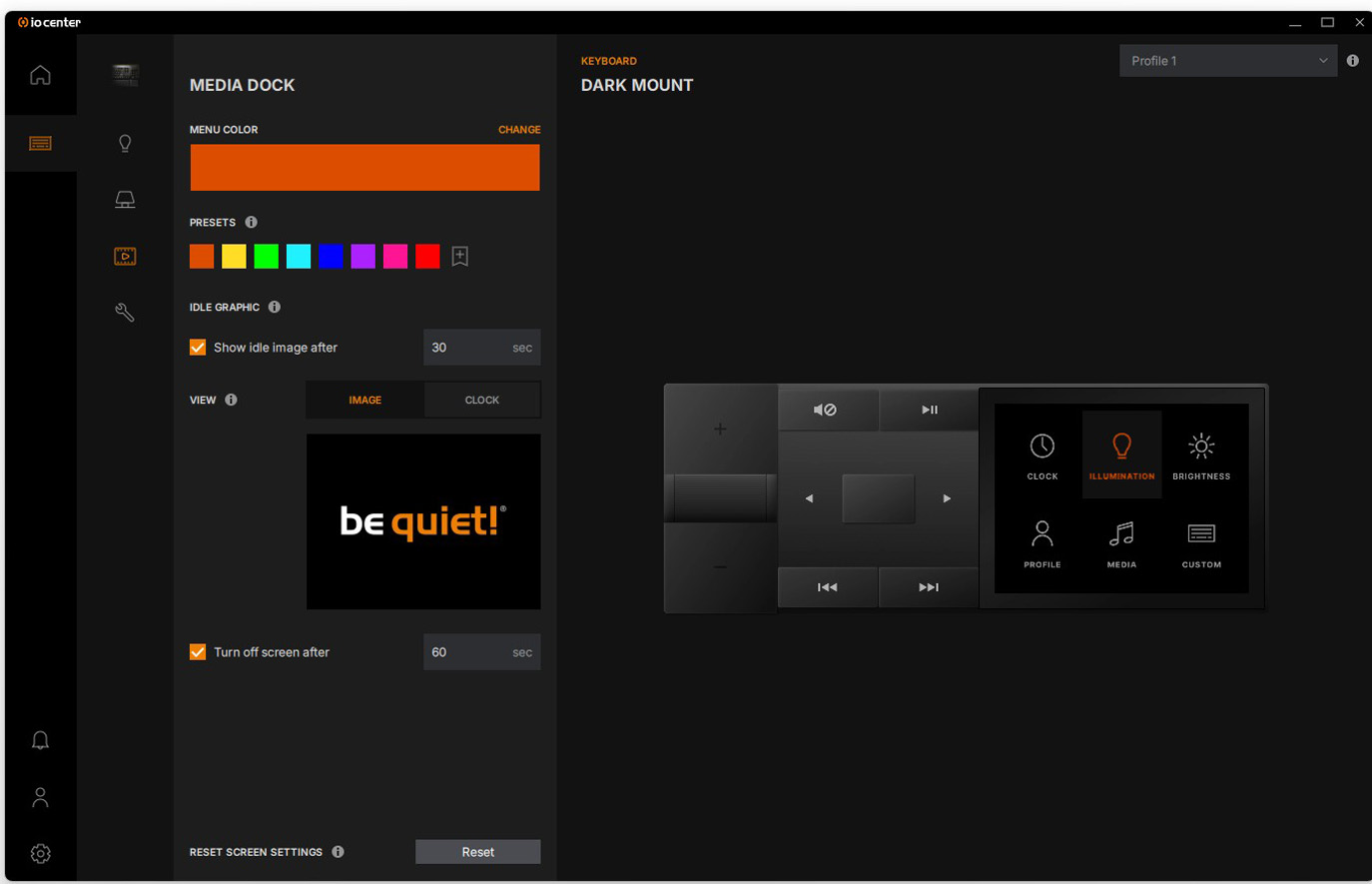This screenshot has width=1372, height=884.
Task: Click the lightbulb illumination sidebar icon
Action: 125,143
